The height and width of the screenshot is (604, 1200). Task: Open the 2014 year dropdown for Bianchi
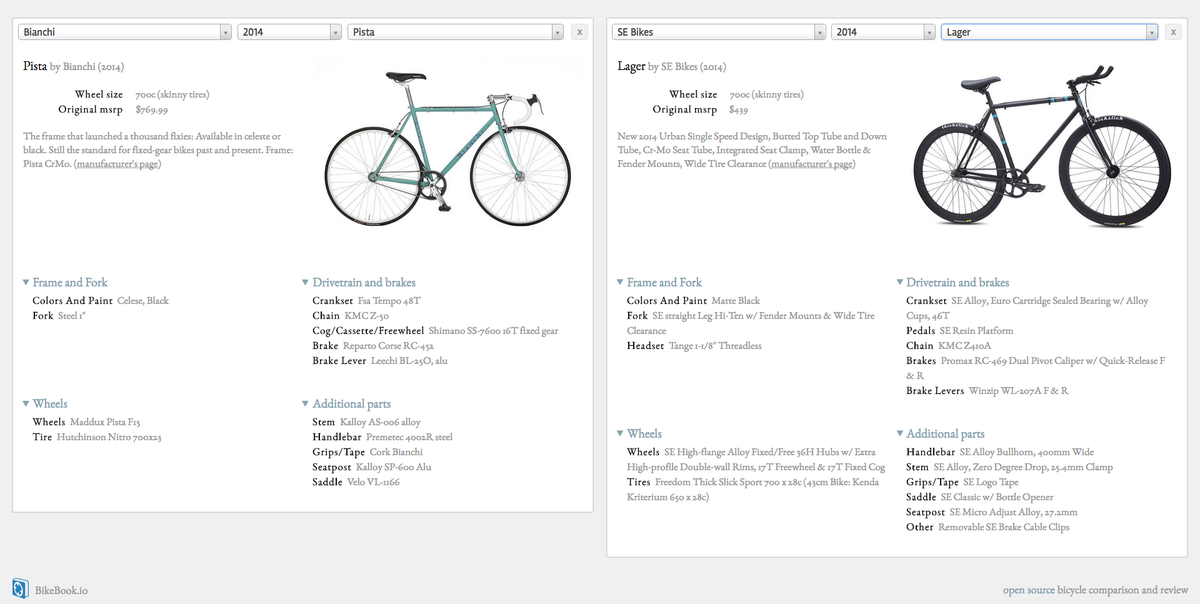click(x=289, y=31)
